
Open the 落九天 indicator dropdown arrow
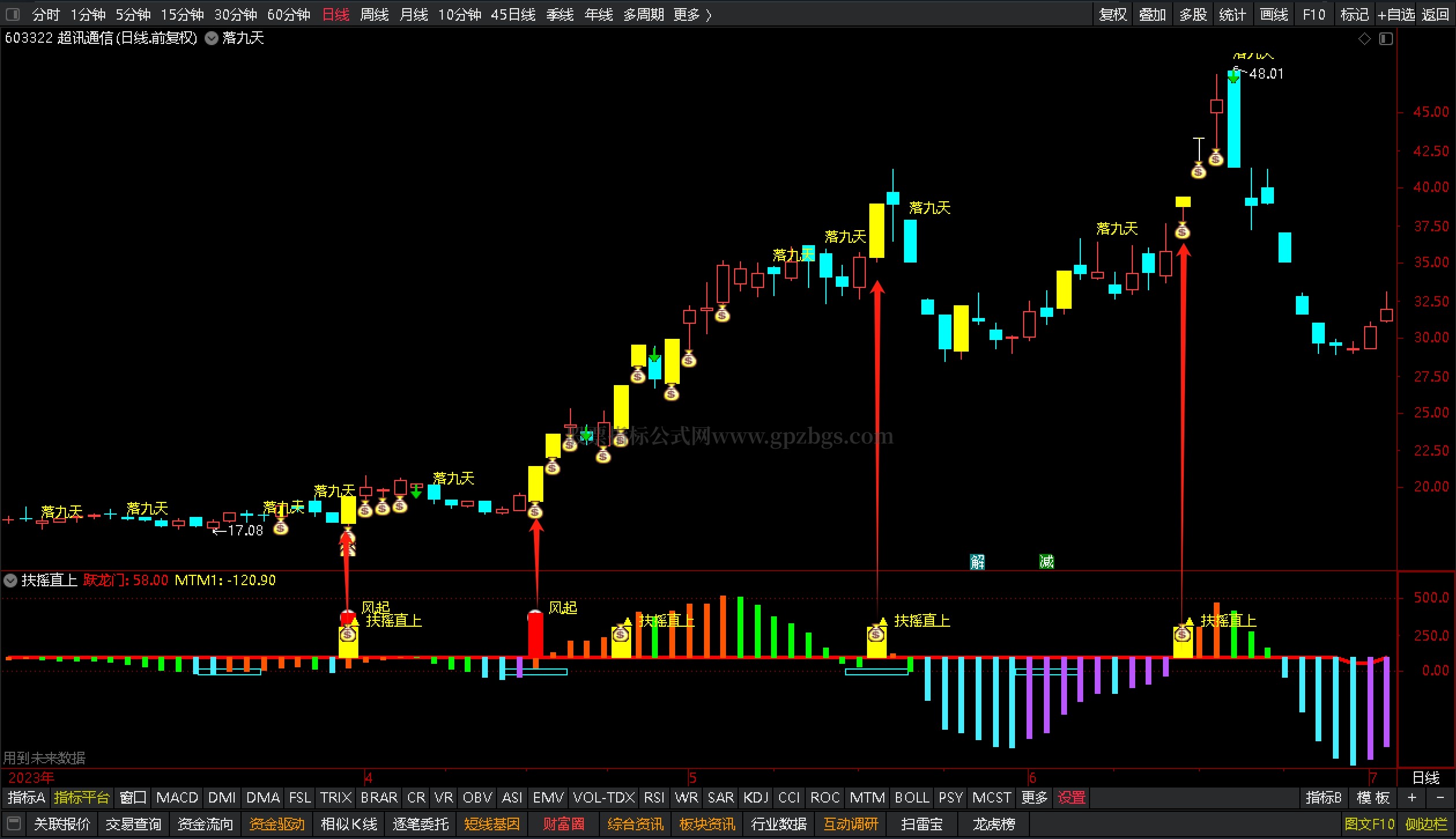pos(212,38)
